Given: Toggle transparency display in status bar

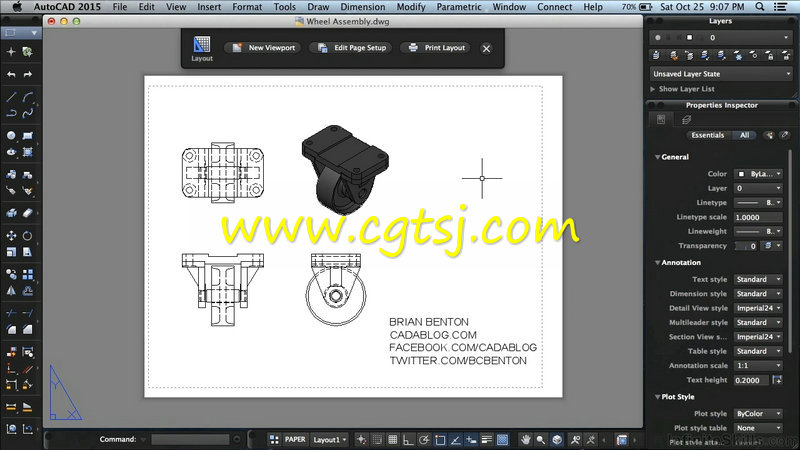Looking at the screenshot, I should click(x=503, y=439).
